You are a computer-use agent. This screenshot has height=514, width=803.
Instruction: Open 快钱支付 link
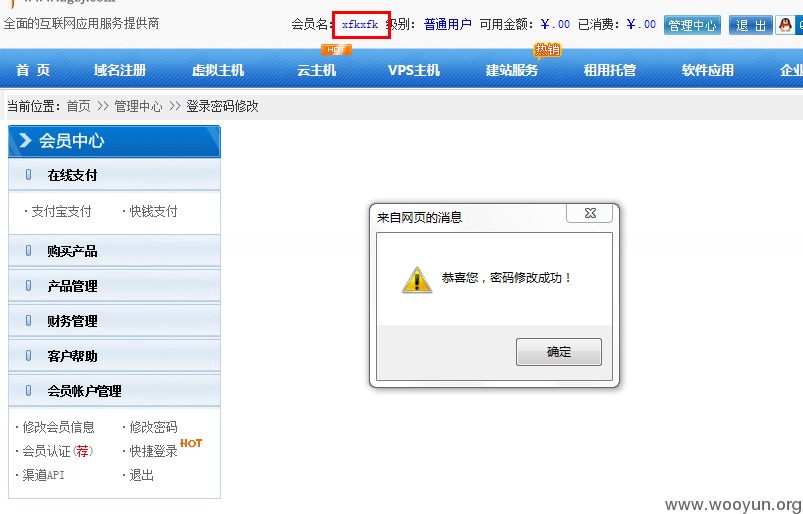click(x=153, y=211)
